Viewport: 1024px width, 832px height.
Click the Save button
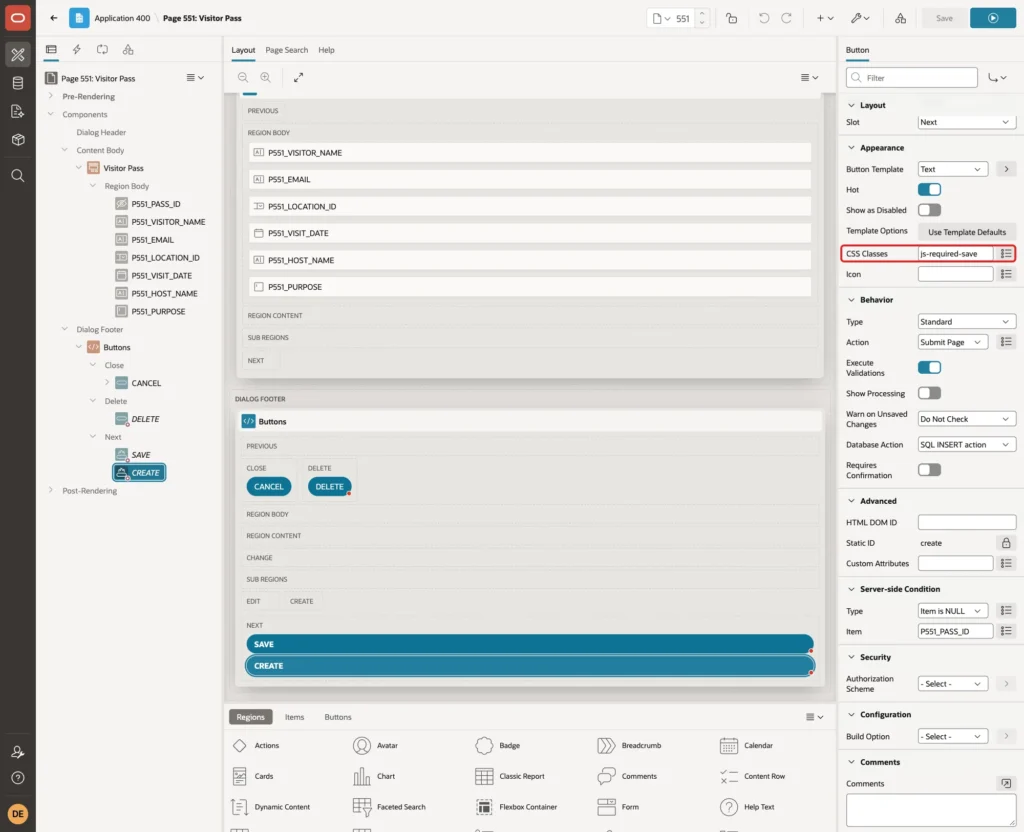pyautogui.click(x=944, y=18)
